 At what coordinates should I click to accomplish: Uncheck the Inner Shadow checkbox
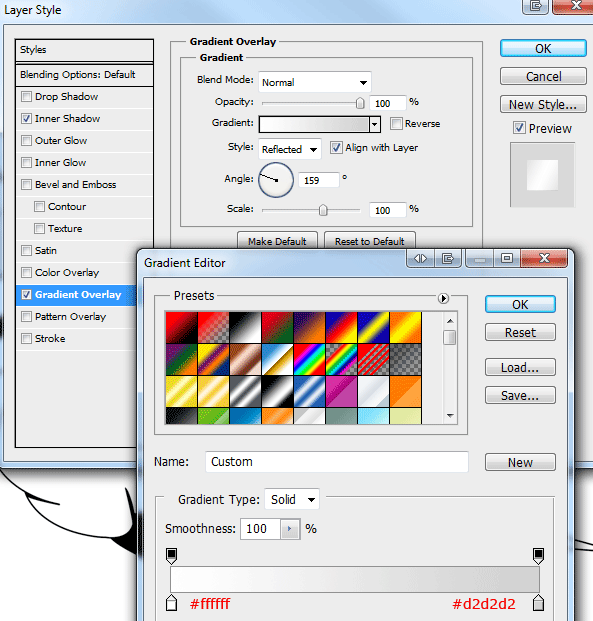27,118
